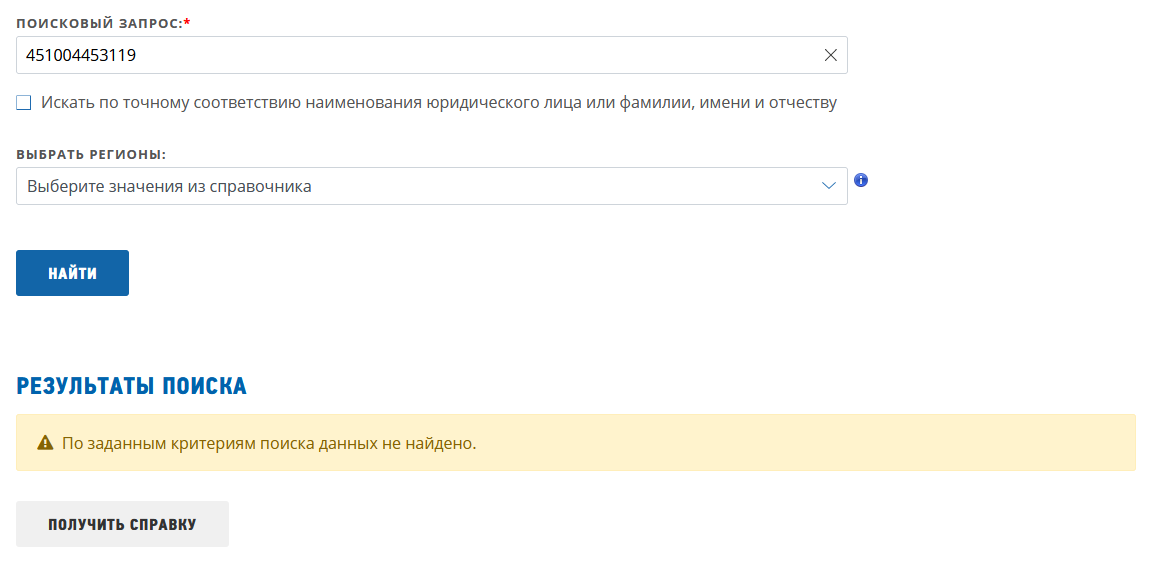Focus the search field containing 451004453119
Viewport: 1151px width, 562px height.
400,56
